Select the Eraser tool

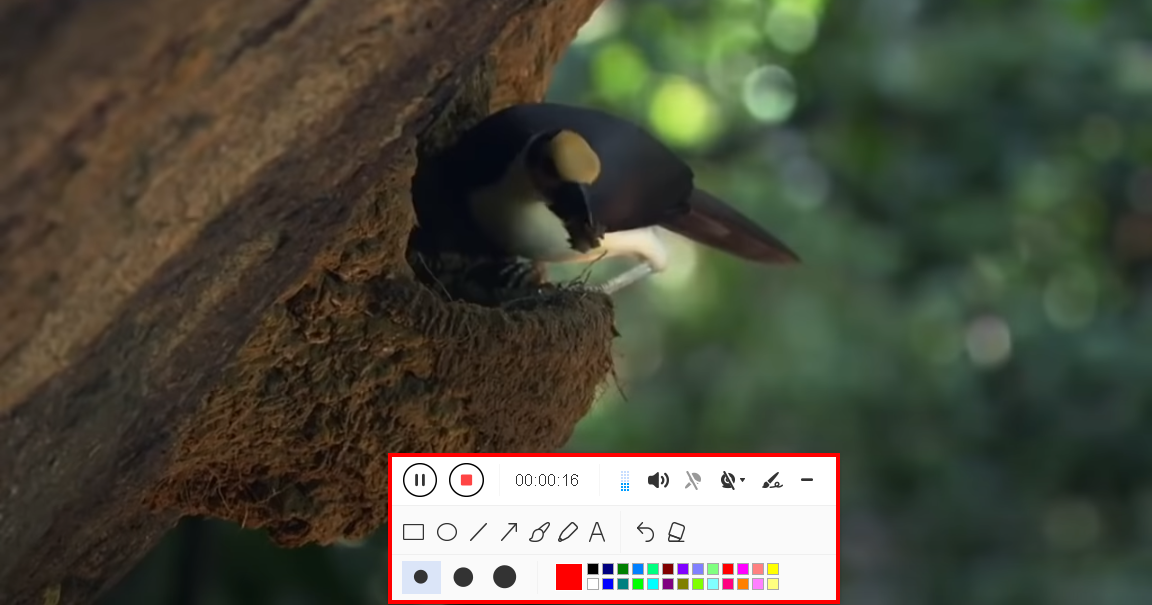677,532
